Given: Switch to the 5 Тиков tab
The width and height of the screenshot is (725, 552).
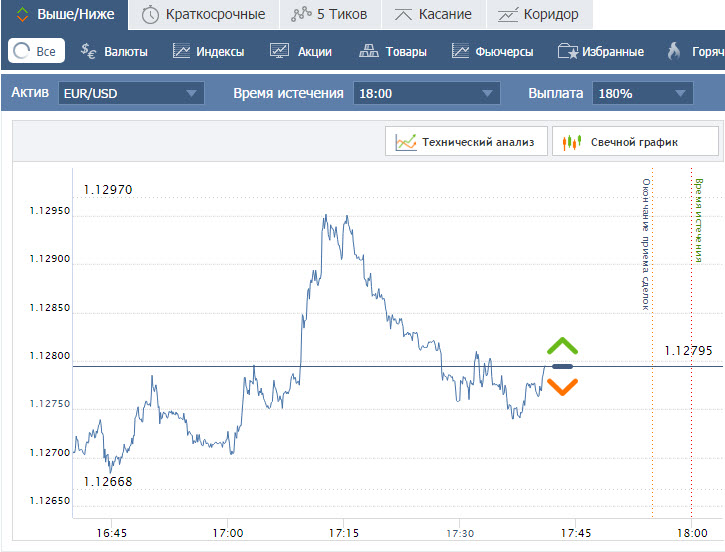Looking at the screenshot, I should point(330,14).
